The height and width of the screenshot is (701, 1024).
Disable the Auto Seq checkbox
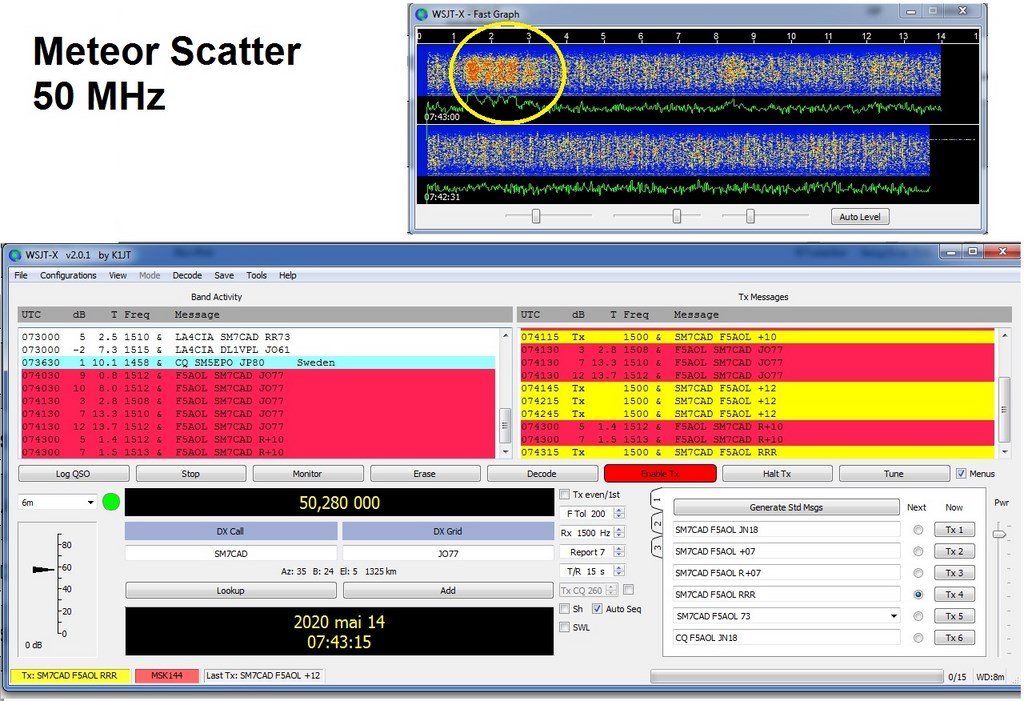click(597, 609)
